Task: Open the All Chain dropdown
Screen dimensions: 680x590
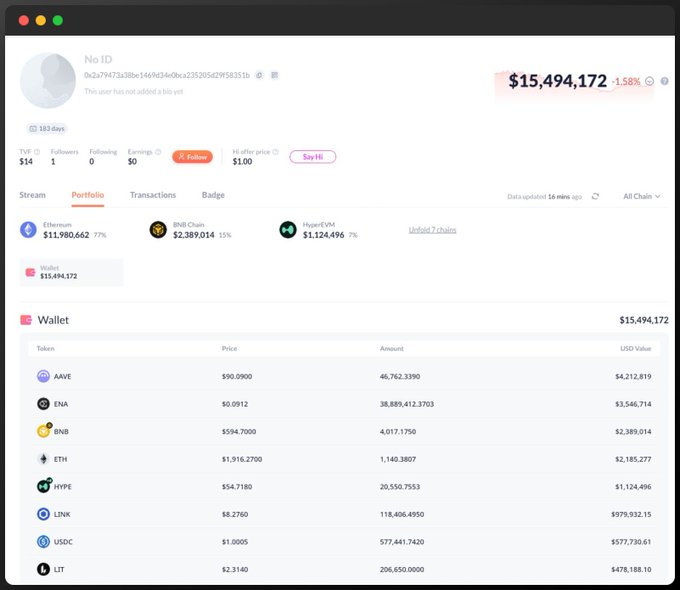Action: 642,196
